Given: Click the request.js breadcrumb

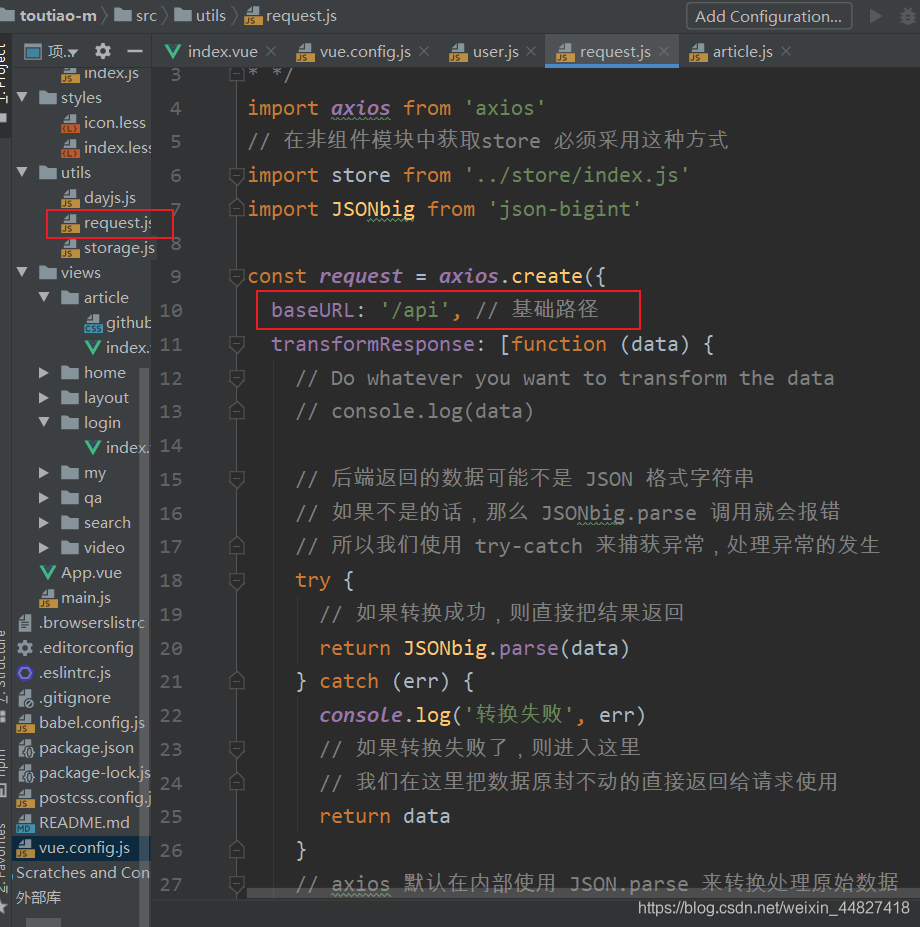Looking at the screenshot, I should 291,15.
